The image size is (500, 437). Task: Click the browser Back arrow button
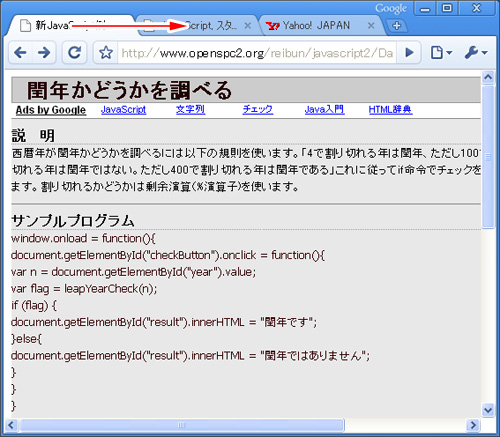[x=21, y=53]
